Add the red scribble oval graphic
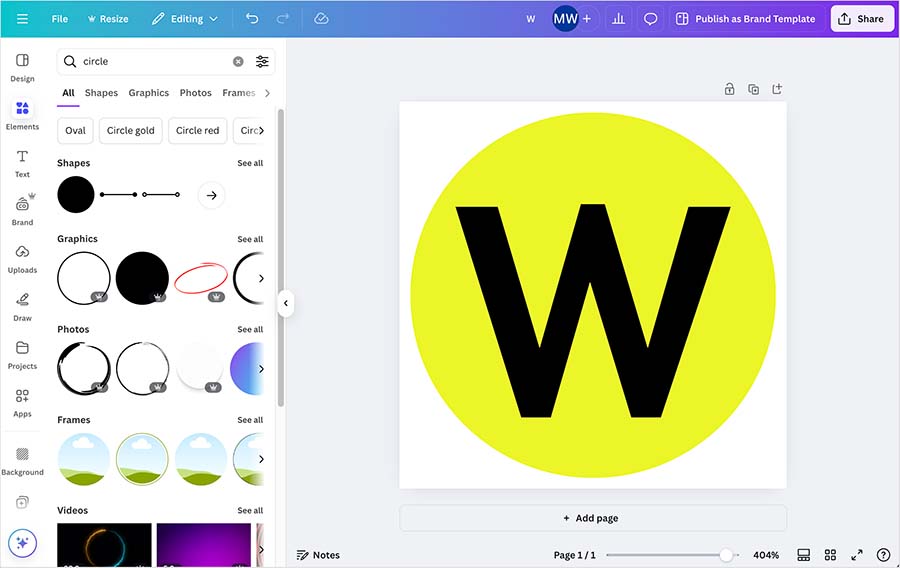 point(201,278)
